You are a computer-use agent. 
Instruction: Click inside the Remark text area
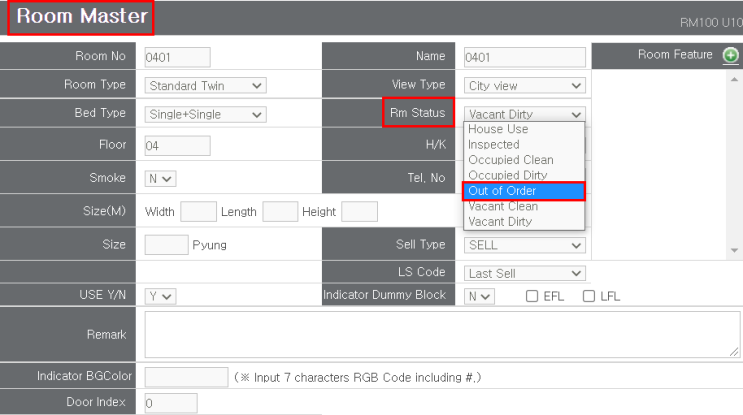tap(442, 334)
